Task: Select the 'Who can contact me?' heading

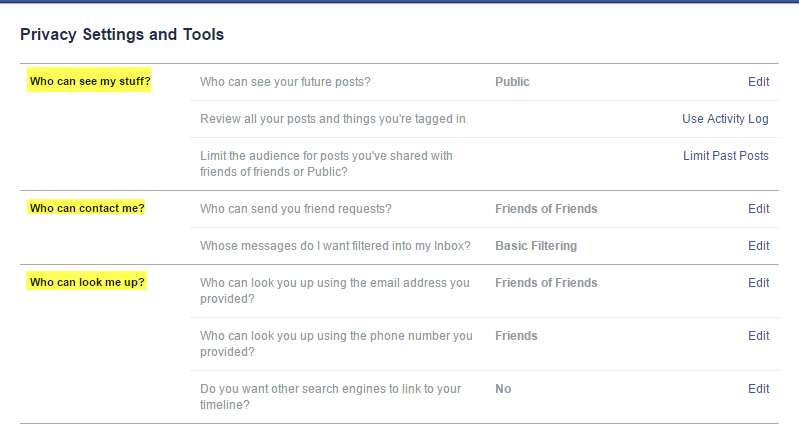Action: point(87,208)
